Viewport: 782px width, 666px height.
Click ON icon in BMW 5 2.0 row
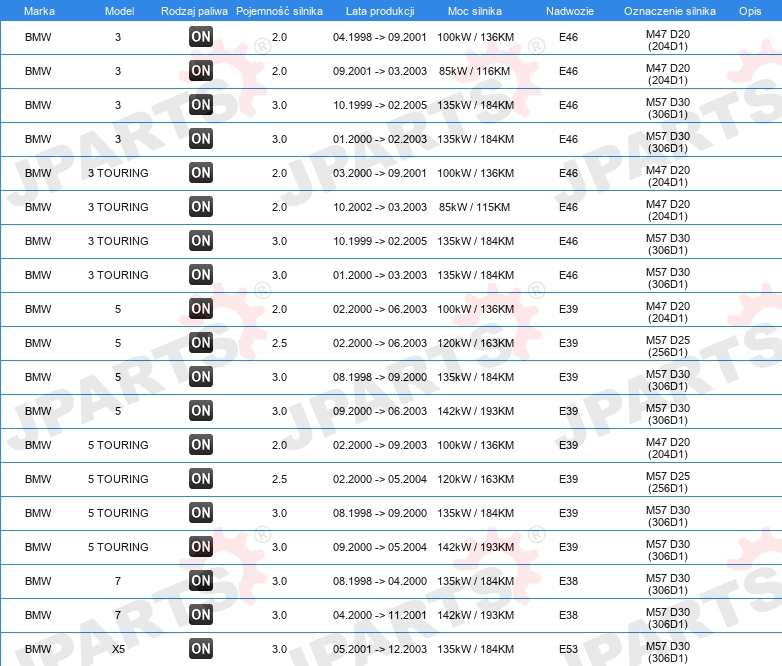pos(201,308)
